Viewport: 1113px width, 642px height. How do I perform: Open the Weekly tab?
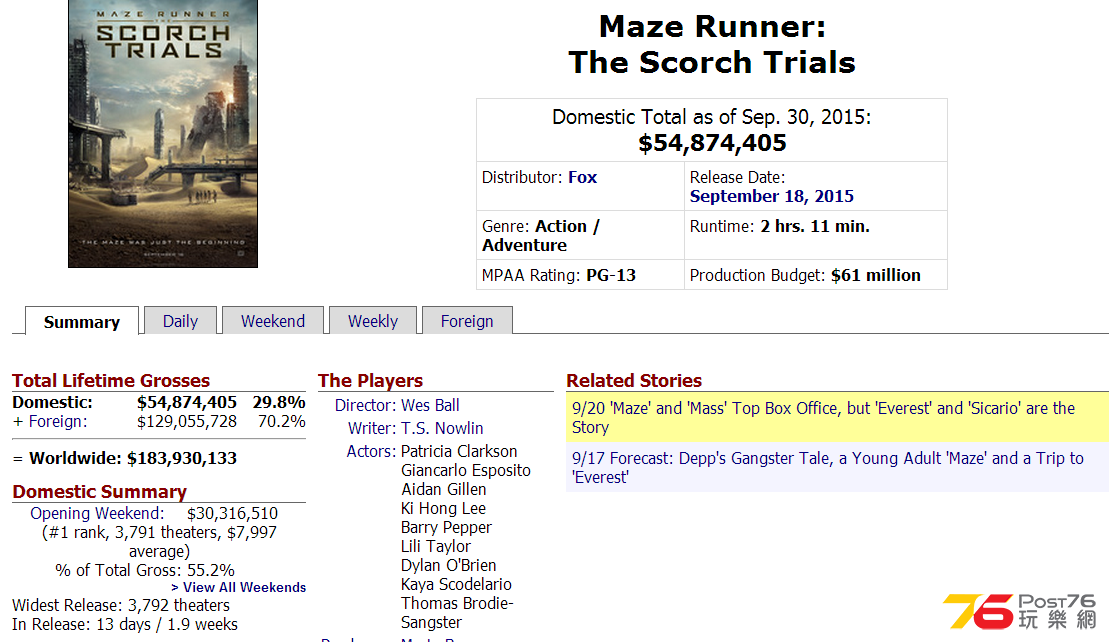[373, 321]
